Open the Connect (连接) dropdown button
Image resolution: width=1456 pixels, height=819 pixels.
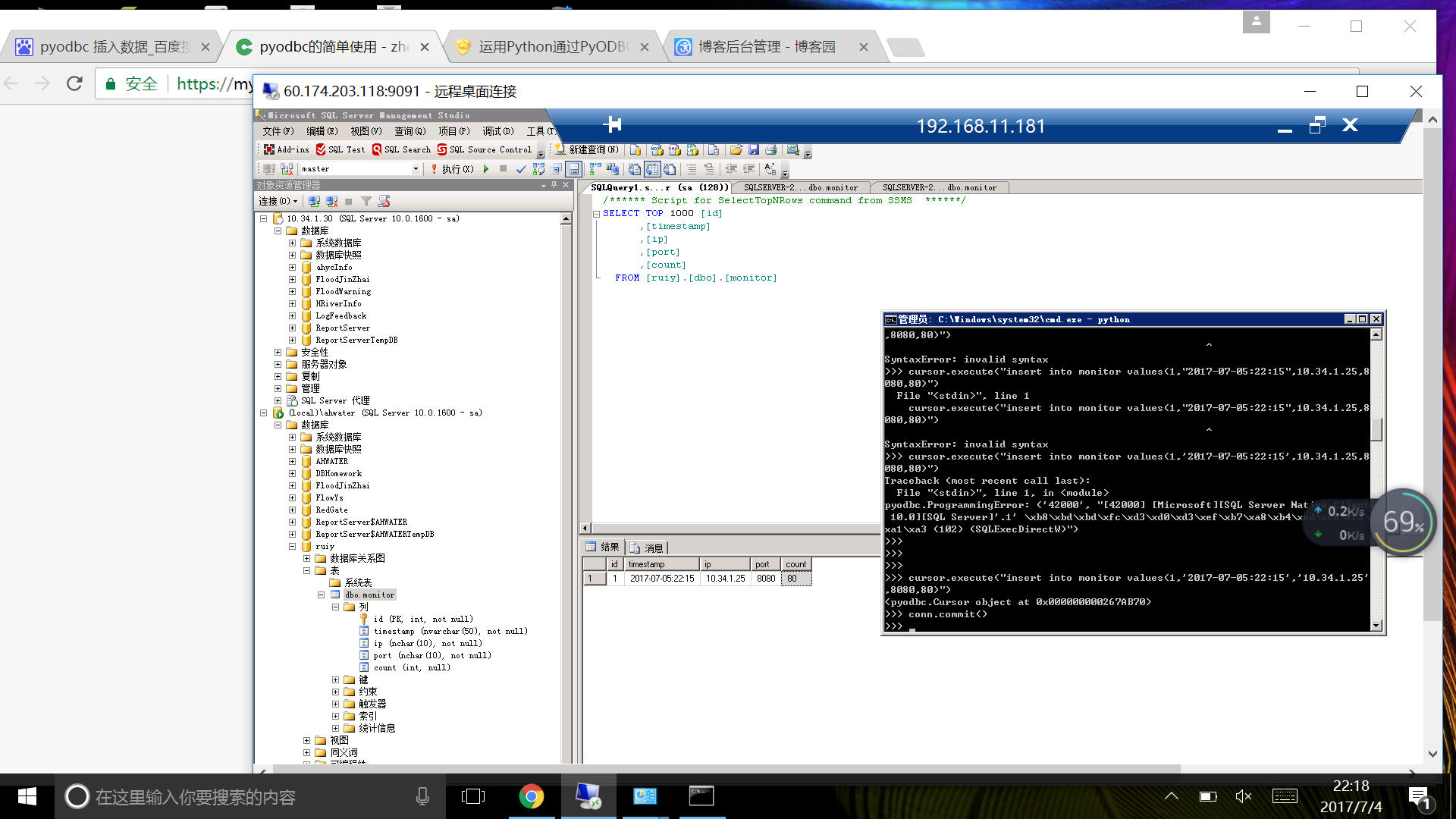pos(278,201)
